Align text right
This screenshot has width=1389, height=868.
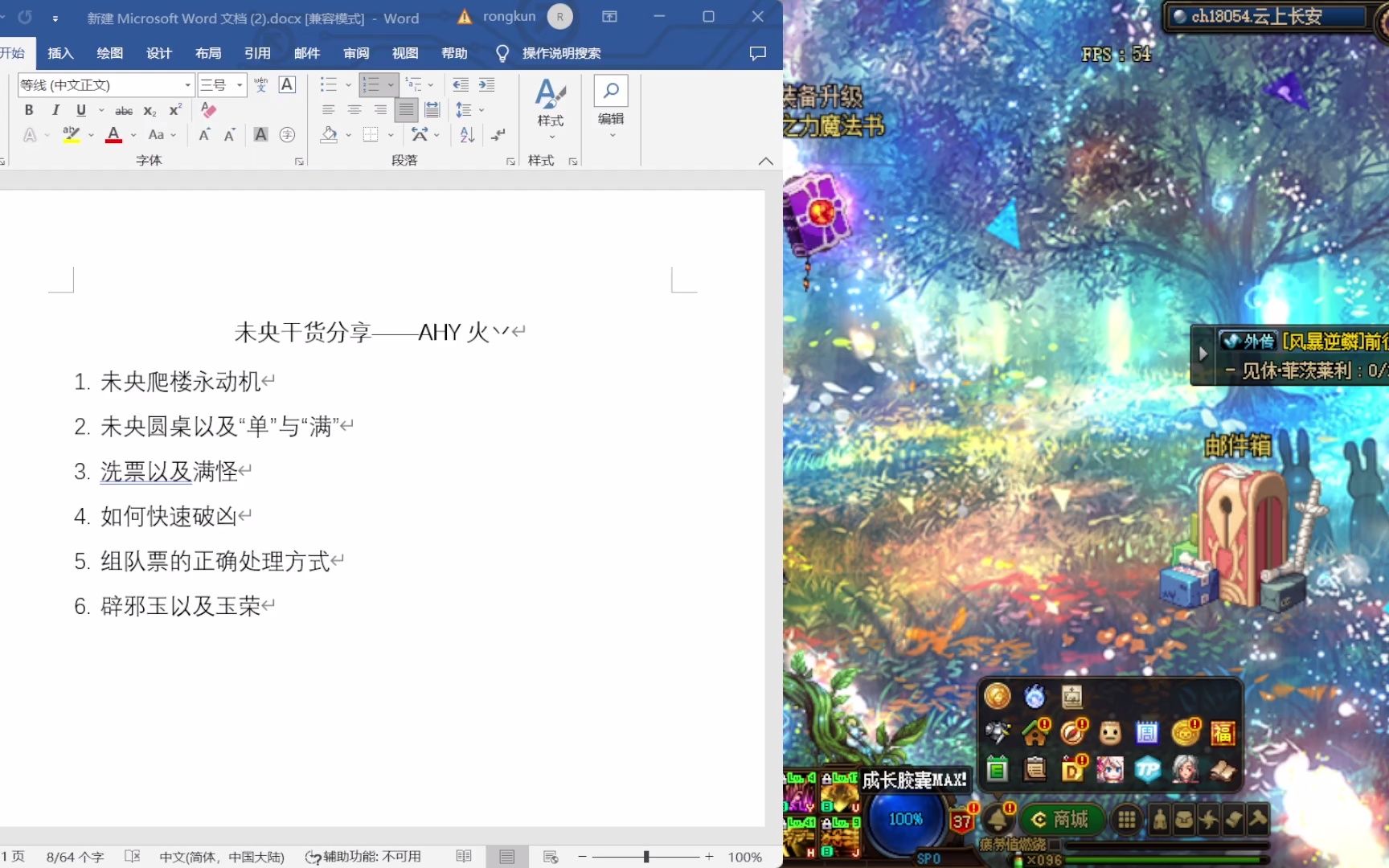[x=380, y=110]
